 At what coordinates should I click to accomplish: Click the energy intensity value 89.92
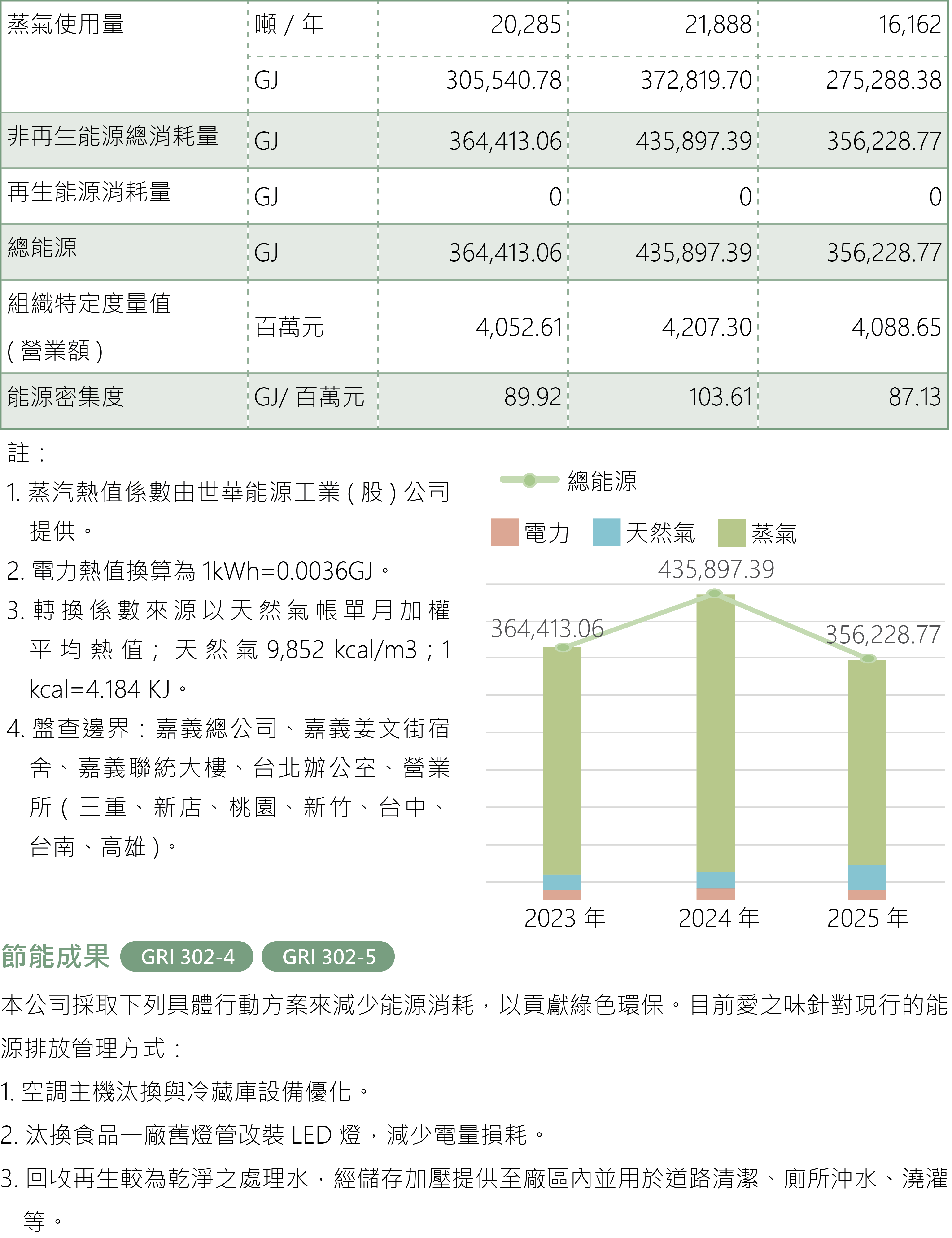click(x=533, y=397)
